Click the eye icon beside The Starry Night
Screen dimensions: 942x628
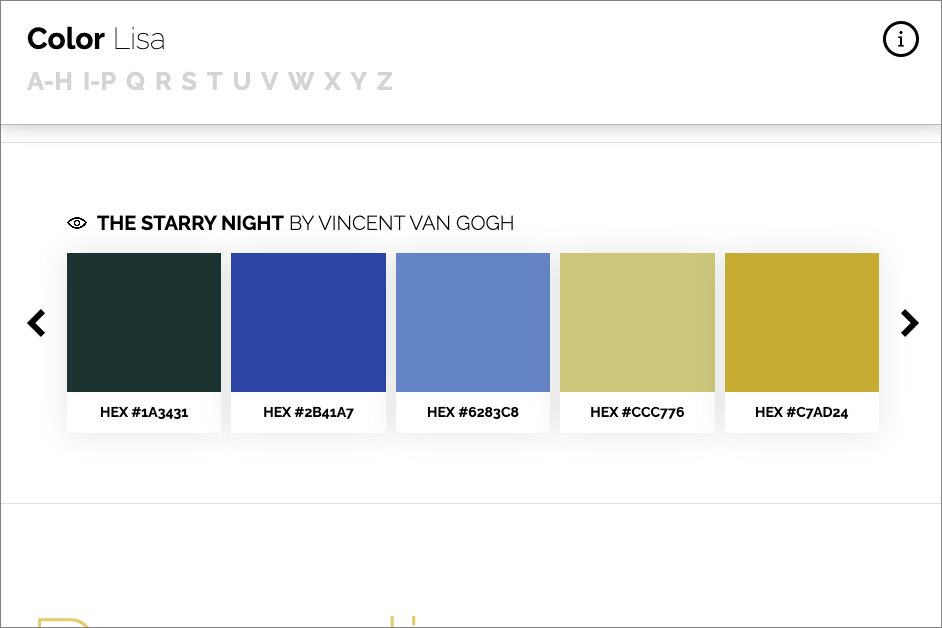click(x=77, y=223)
